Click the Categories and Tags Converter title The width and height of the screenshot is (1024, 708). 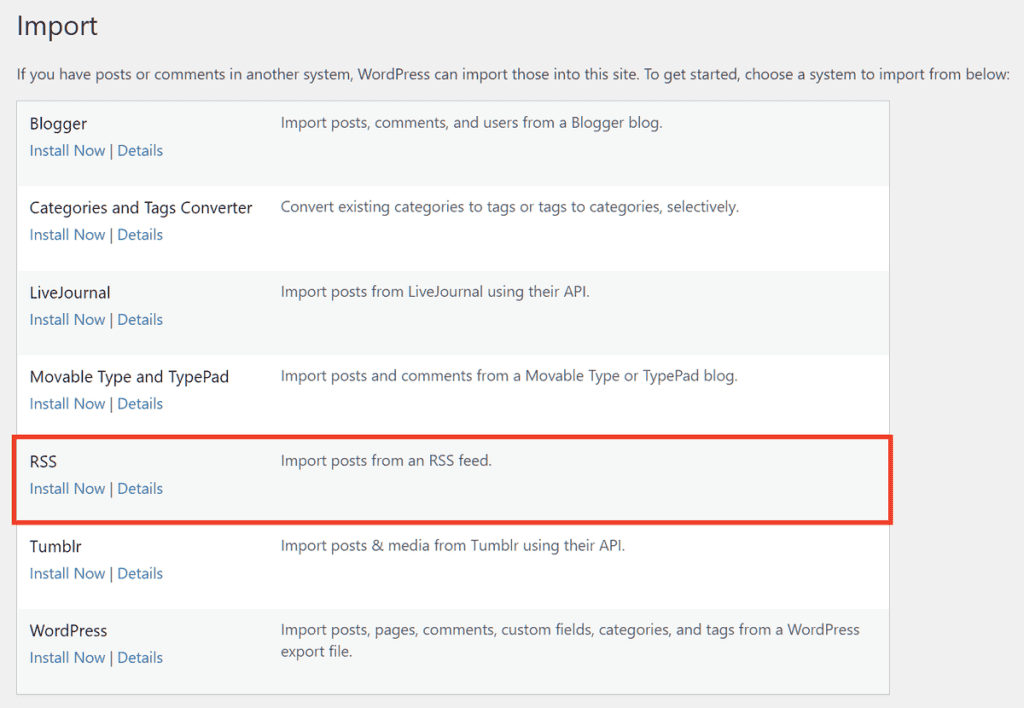click(x=140, y=208)
